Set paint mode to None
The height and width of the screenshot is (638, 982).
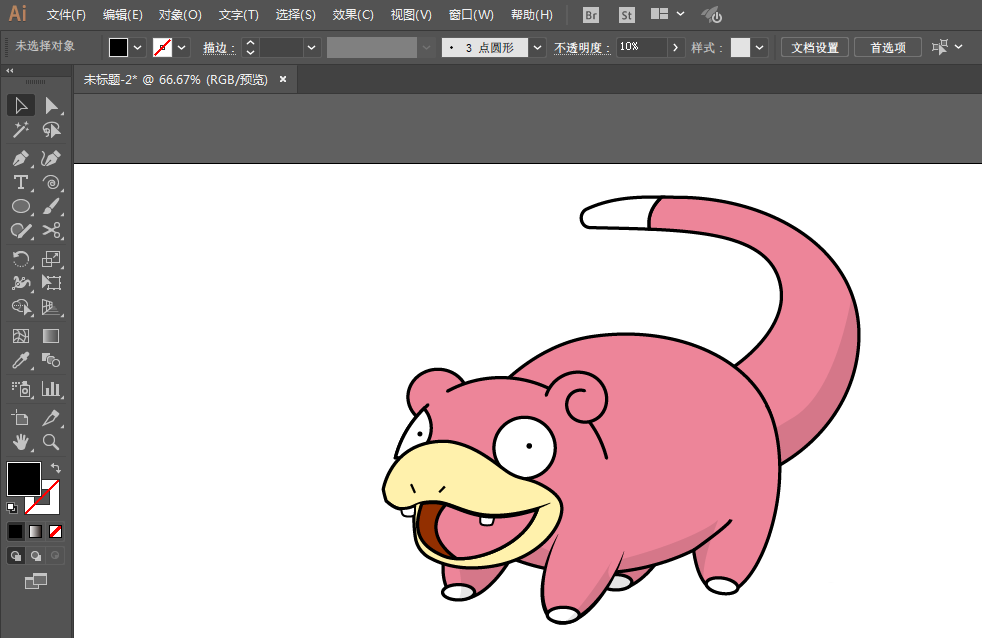pyautogui.click(x=56, y=532)
